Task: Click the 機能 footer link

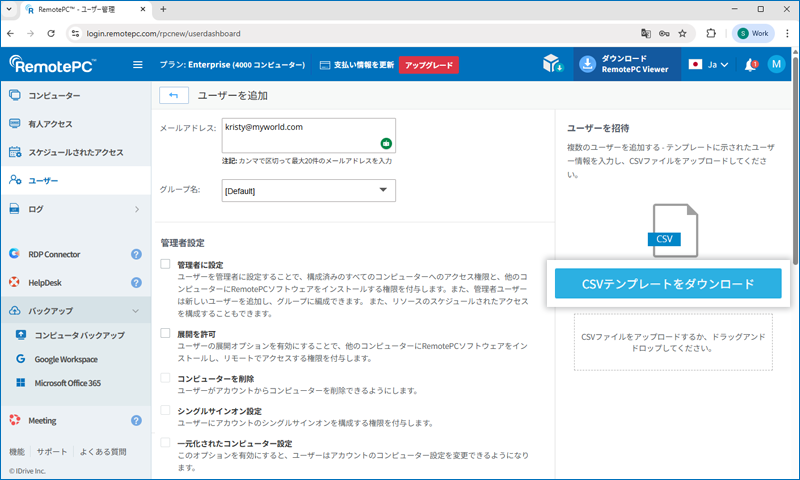Action: [x=17, y=451]
